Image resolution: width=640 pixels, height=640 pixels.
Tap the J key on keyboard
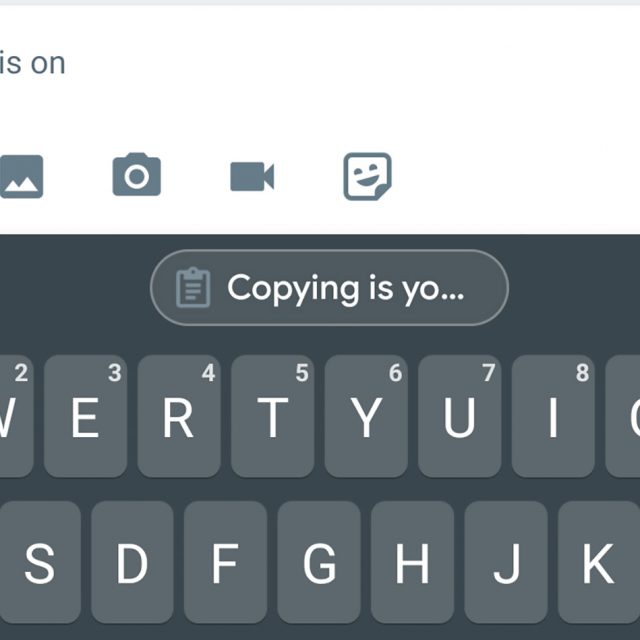coord(506,562)
